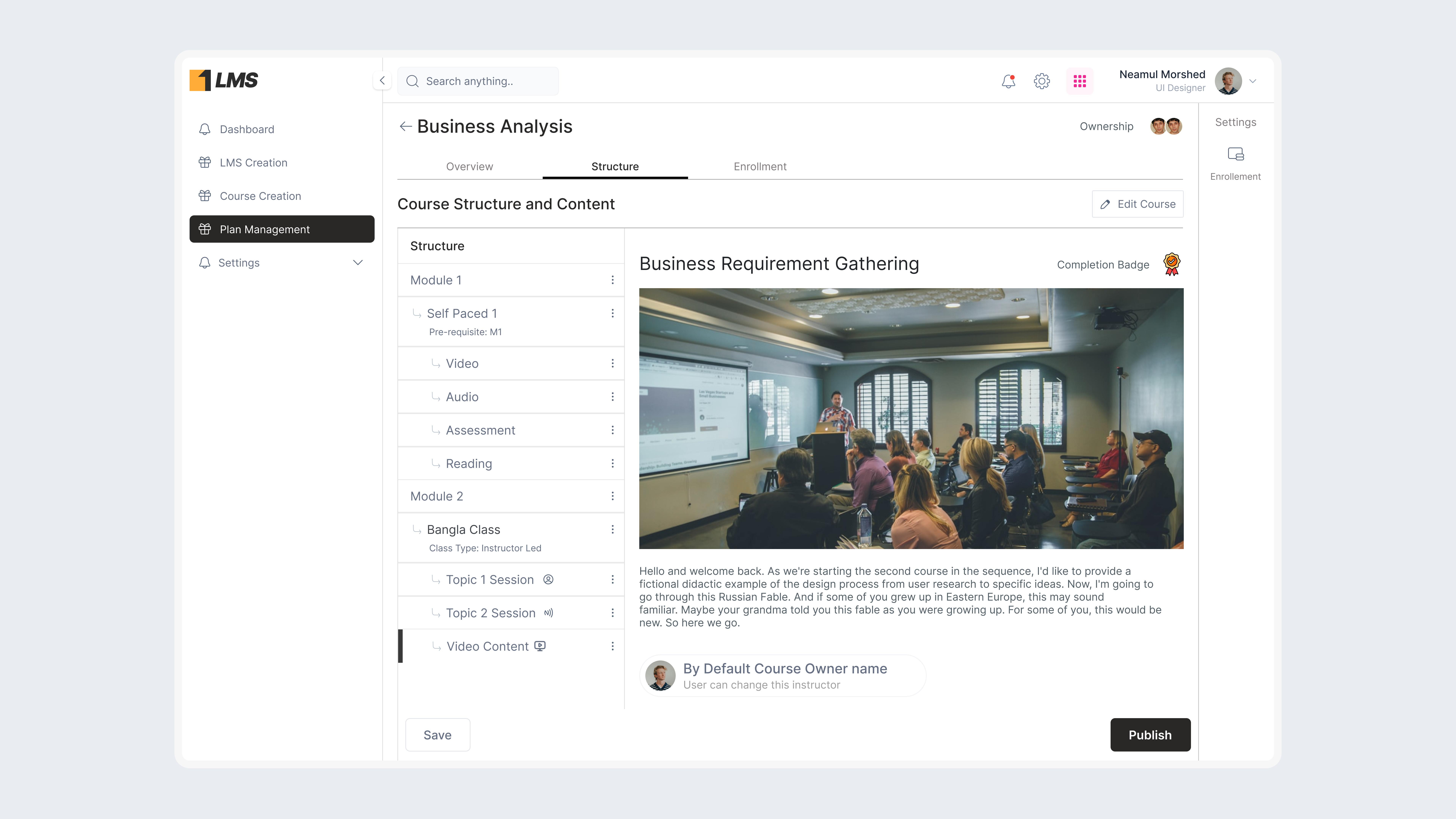Click the Completion Badge ribbon icon
1456x819 pixels.
1172,264
